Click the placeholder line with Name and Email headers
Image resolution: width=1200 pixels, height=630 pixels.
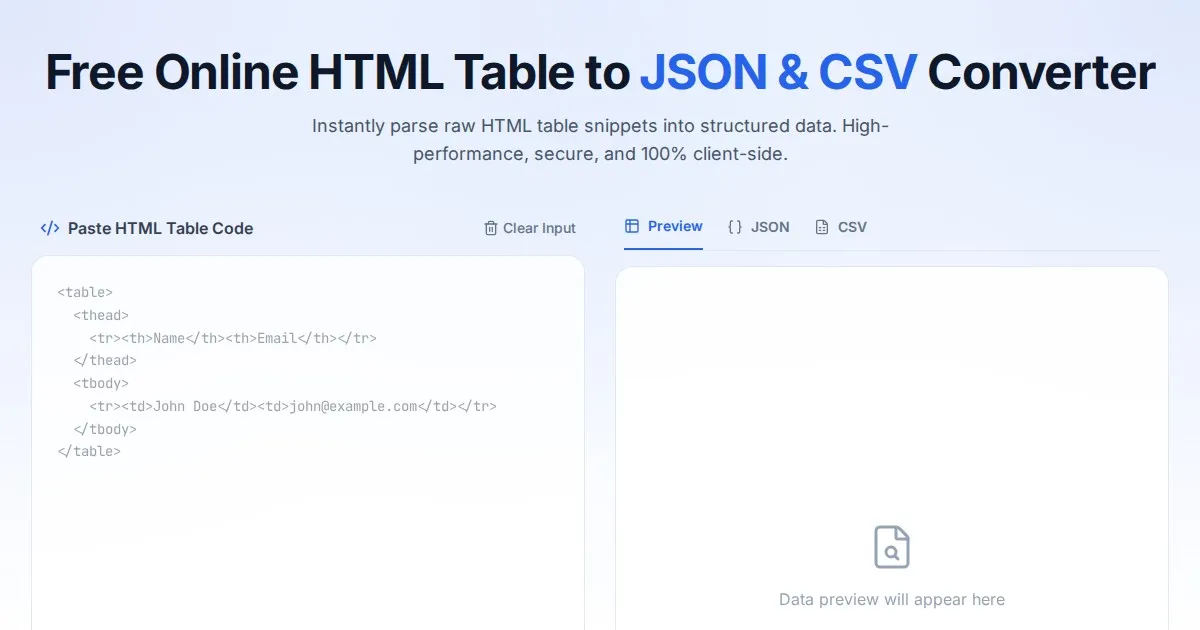(232, 338)
